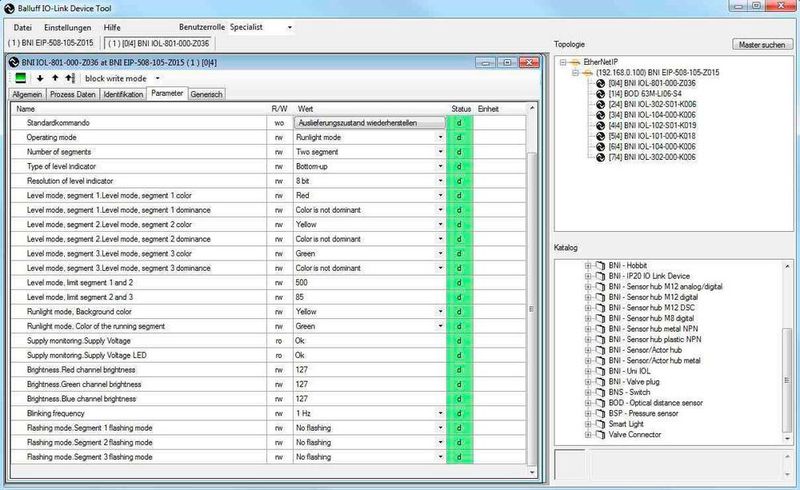This screenshot has height=490, width=800.
Task: Select the BNI IOL-101-000-K018 device icon
Action: [x=601, y=136]
